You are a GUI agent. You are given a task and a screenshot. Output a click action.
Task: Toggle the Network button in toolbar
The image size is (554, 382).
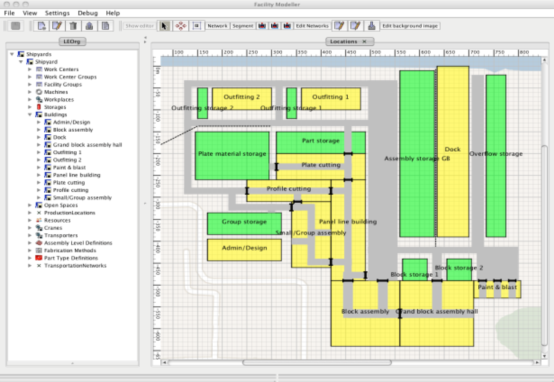tap(217, 26)
